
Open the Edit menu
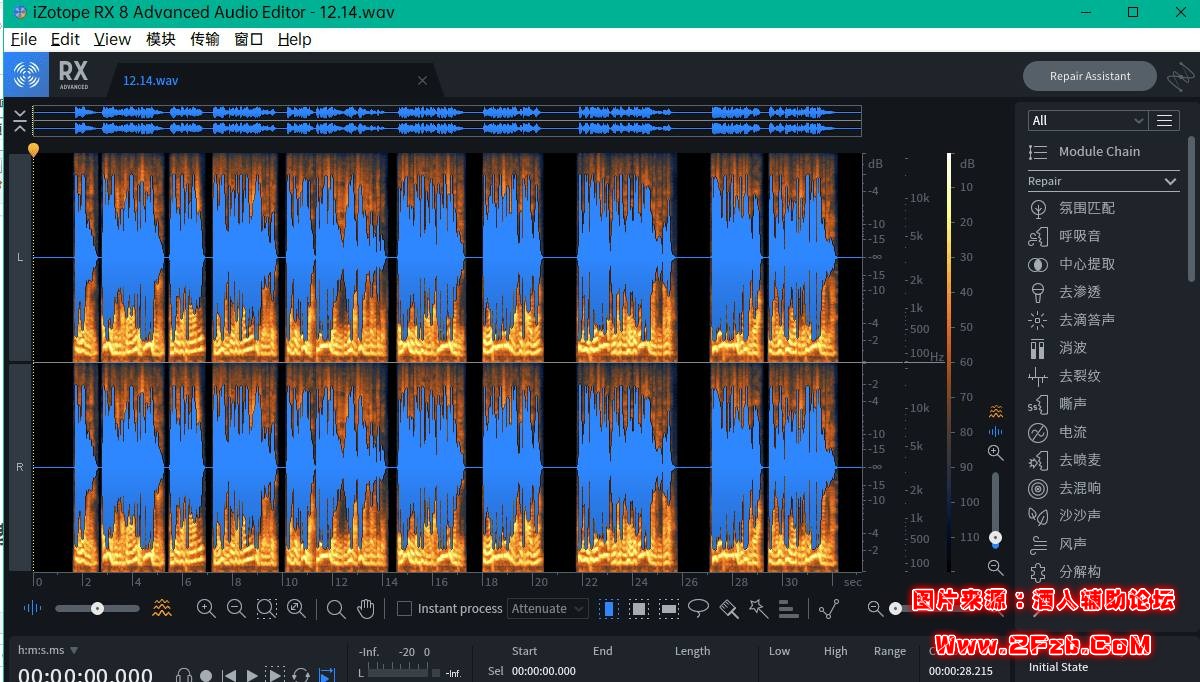(x=65, y=39)
